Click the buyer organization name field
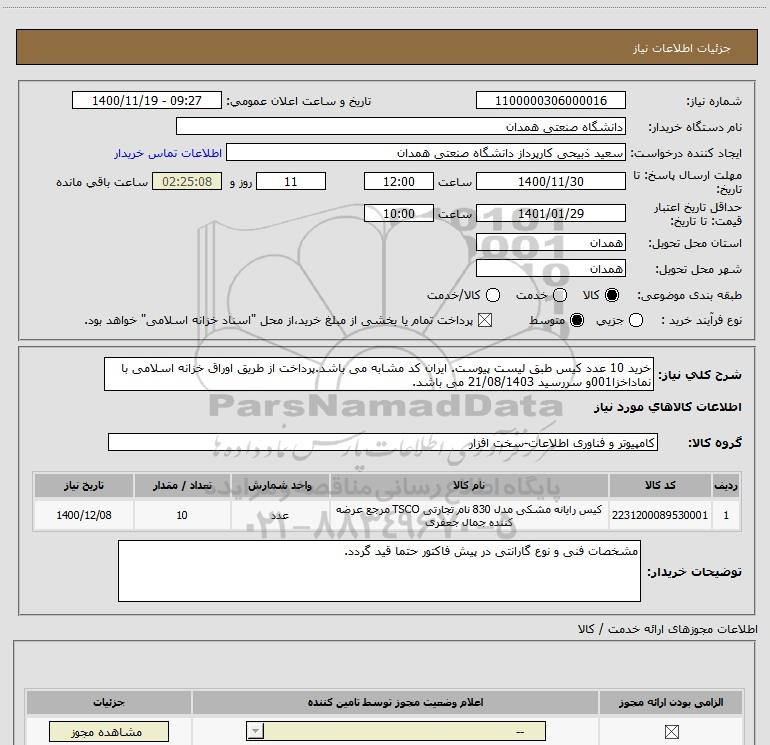The width and height of the screenshot is (770, 745). click(x=401, y=126)
